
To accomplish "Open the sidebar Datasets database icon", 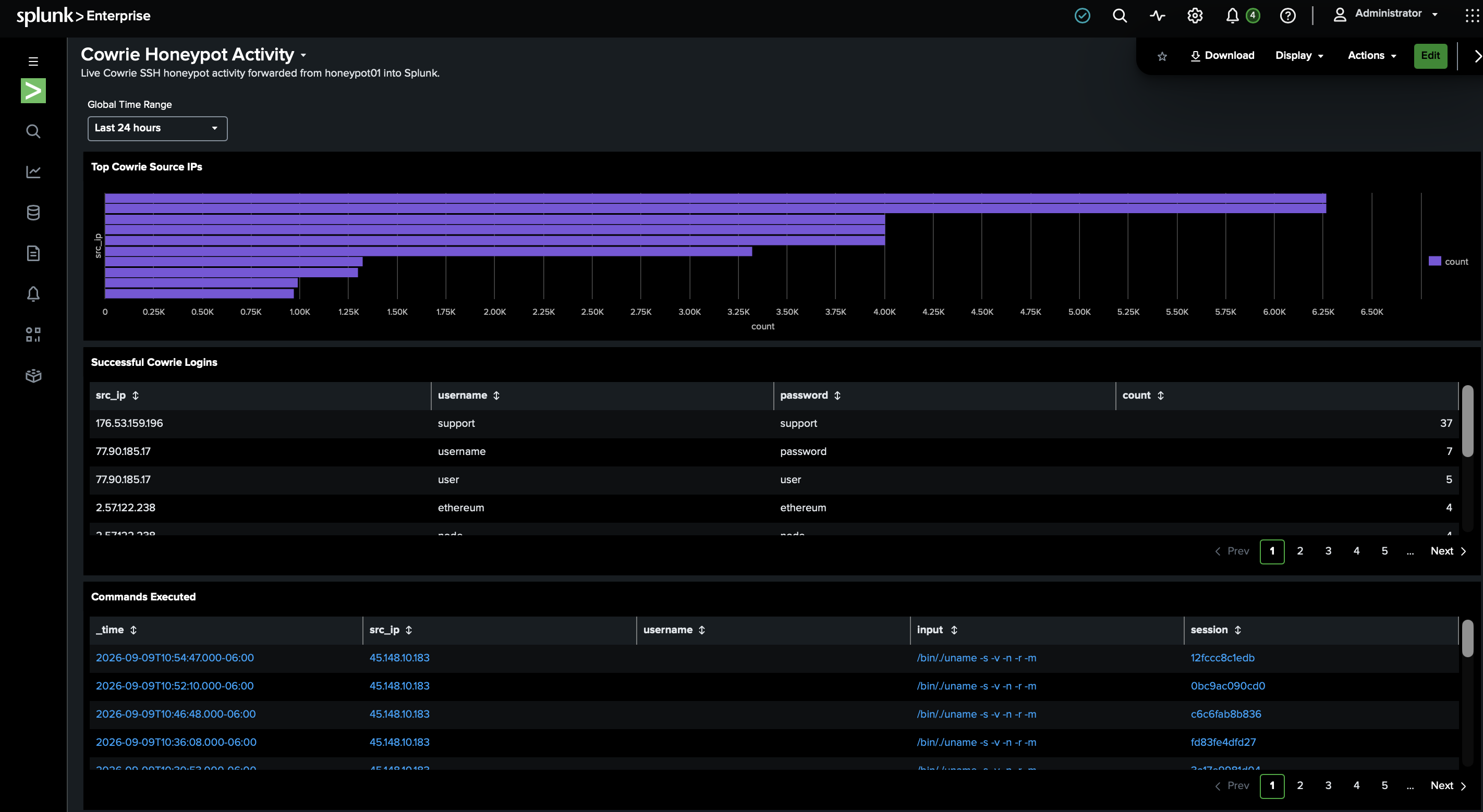I will 33,212.
